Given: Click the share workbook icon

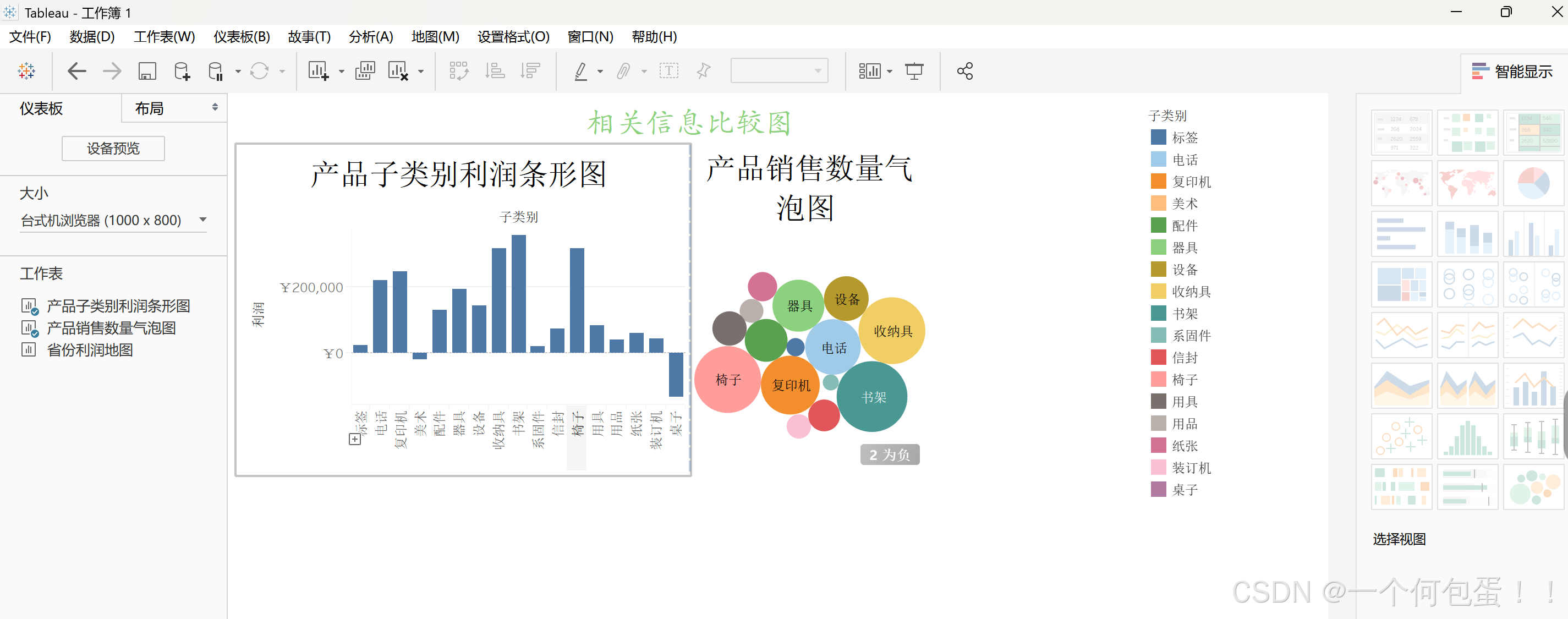Looking at the screenshot, I should pos(965,71).
